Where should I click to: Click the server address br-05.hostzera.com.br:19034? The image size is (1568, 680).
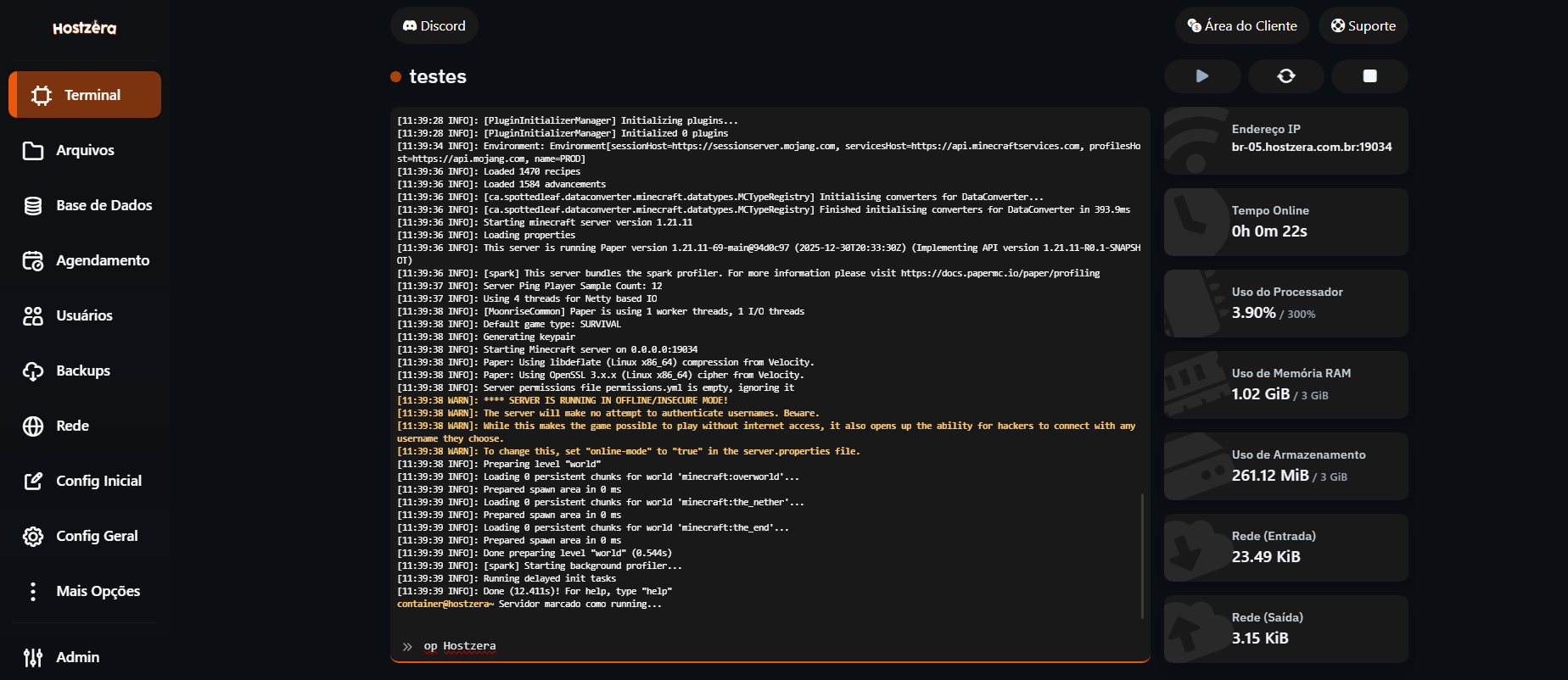1311,147
